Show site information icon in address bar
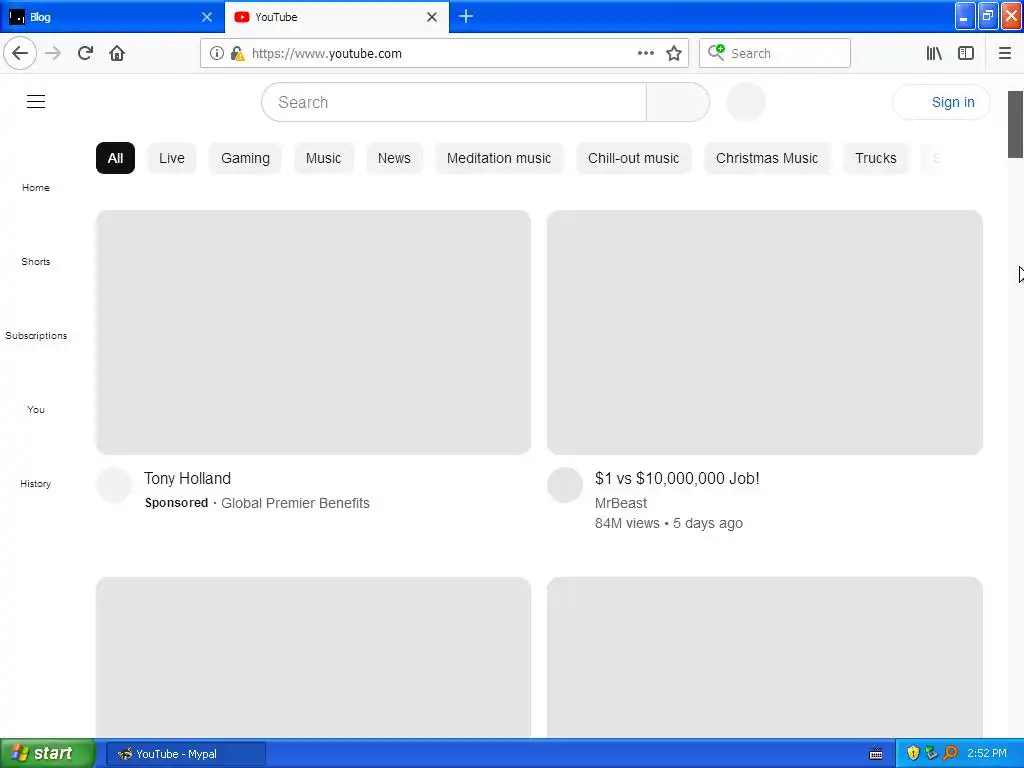 point(216,53)
